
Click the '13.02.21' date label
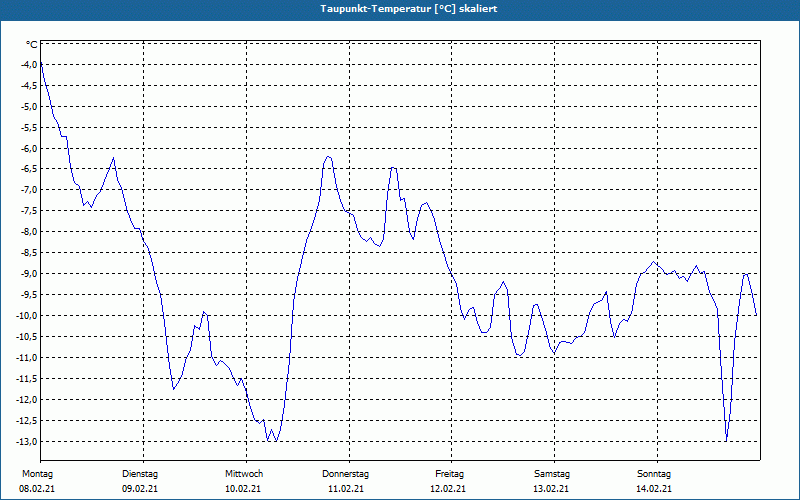pyautogui.click(x=551, y=489)
